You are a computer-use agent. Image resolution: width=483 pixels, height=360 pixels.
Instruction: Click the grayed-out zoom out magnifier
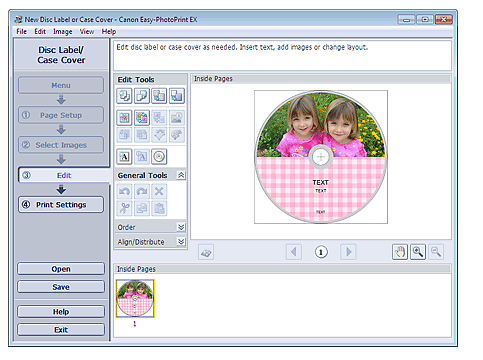click(436, 252)
